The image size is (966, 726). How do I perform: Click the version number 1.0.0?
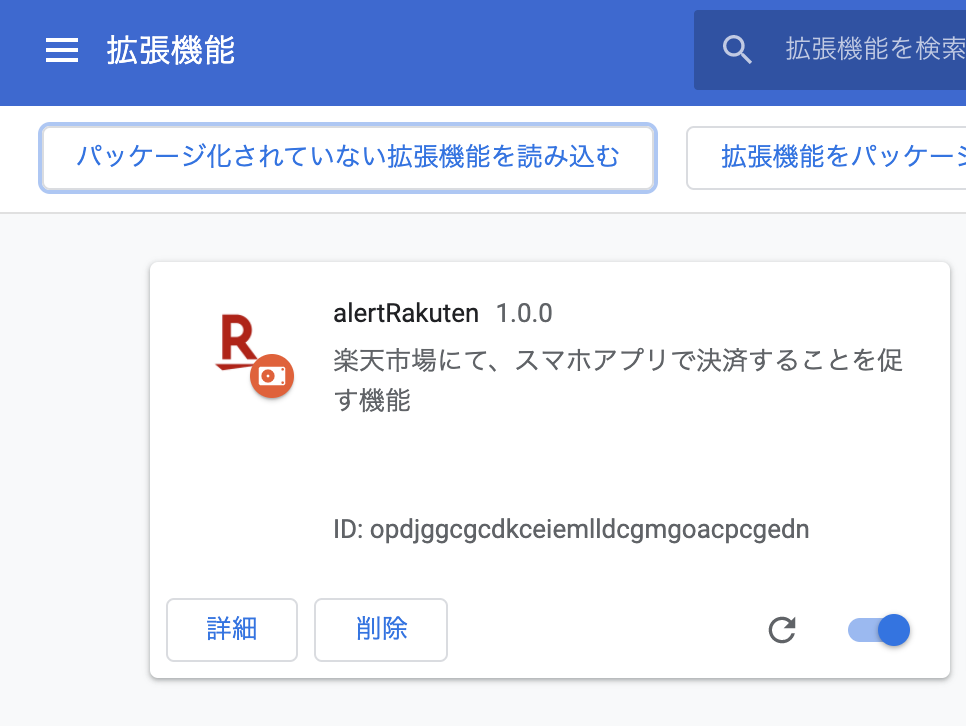click(x=524, y=313)
